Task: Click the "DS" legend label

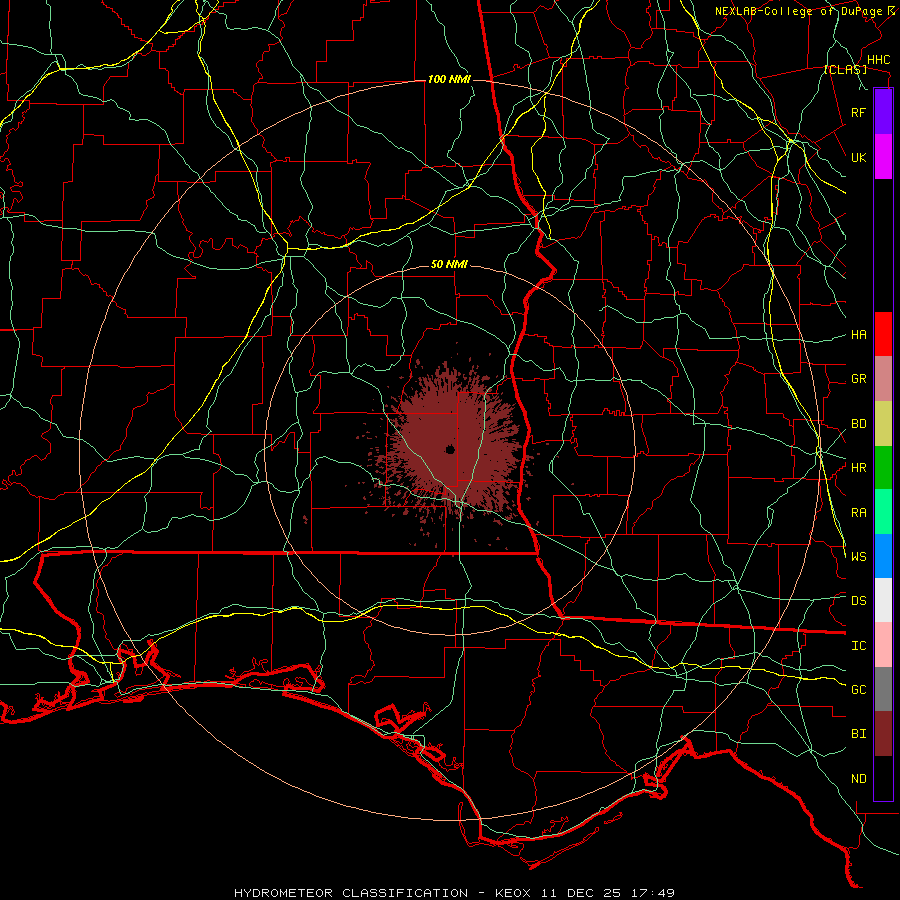Action: click(x=859, y=601)
